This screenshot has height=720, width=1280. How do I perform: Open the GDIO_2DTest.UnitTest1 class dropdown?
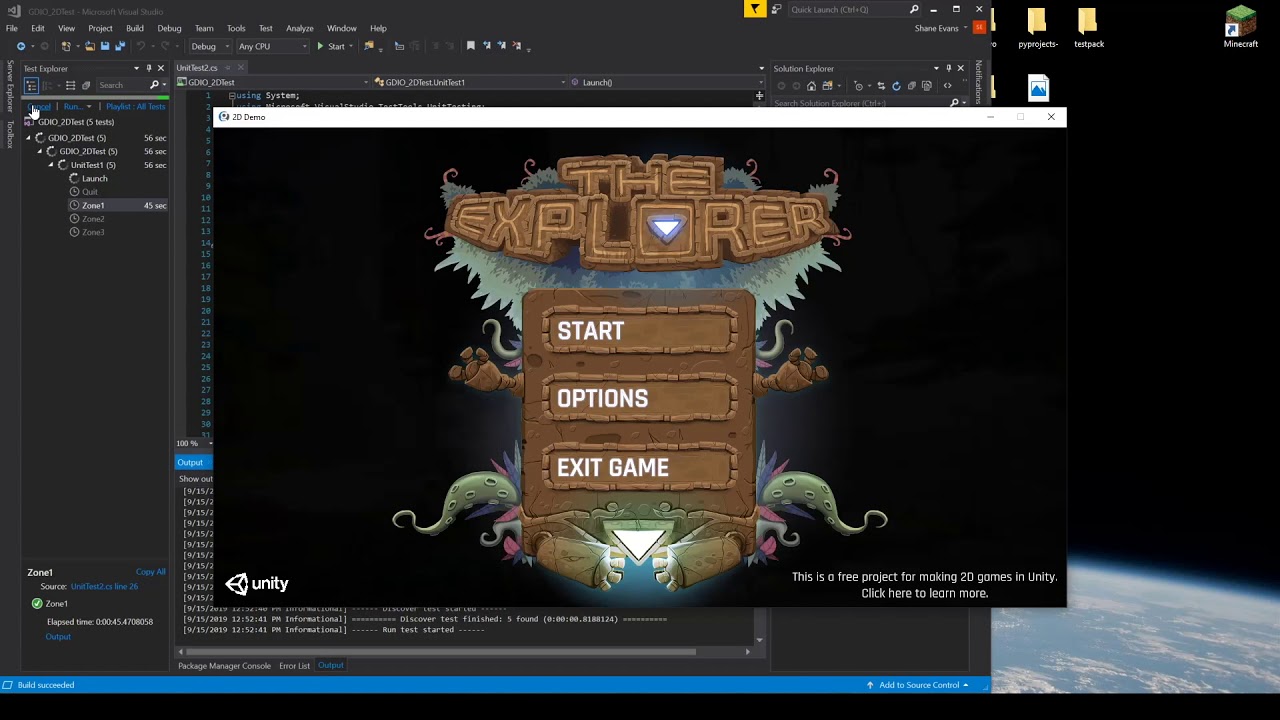tap(563, 82)
